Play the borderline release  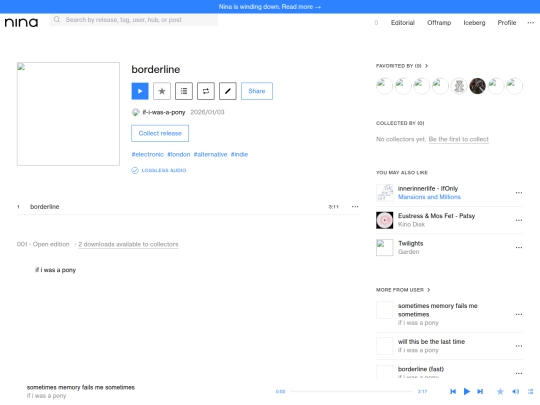(140, 91)
